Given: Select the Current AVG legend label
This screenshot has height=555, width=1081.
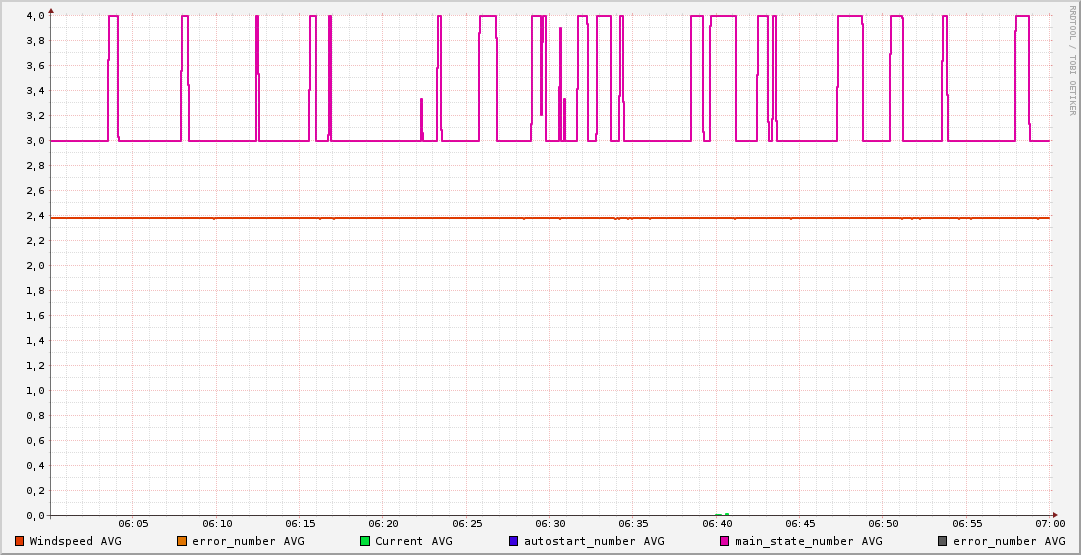Looking at the screenshot, I should [x=413, y=541].
